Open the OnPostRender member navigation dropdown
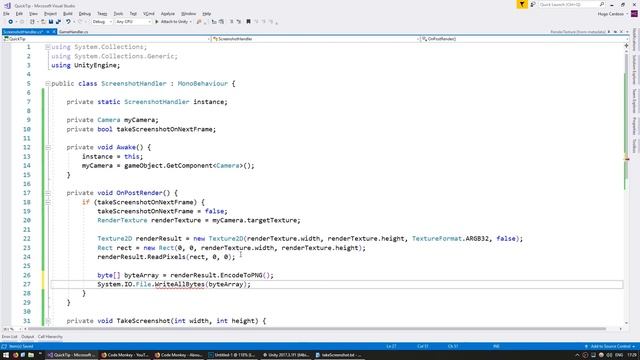This screenshot has height=360, width=640. tap(524, 39)
